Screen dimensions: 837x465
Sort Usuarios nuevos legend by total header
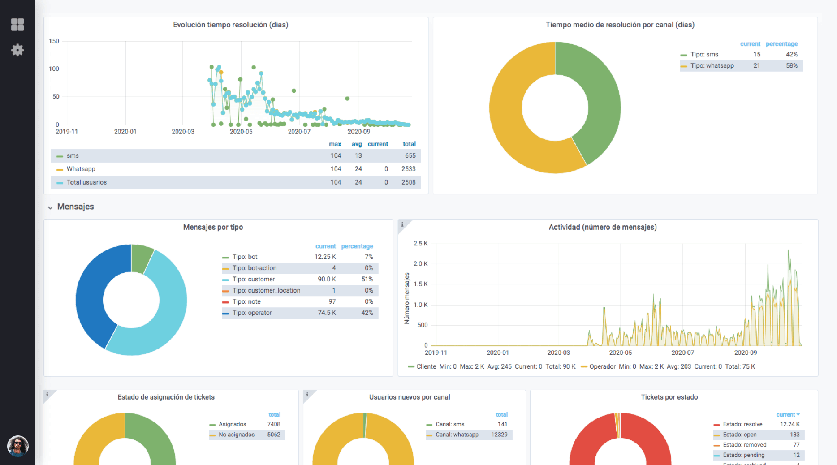coord(502,414)
